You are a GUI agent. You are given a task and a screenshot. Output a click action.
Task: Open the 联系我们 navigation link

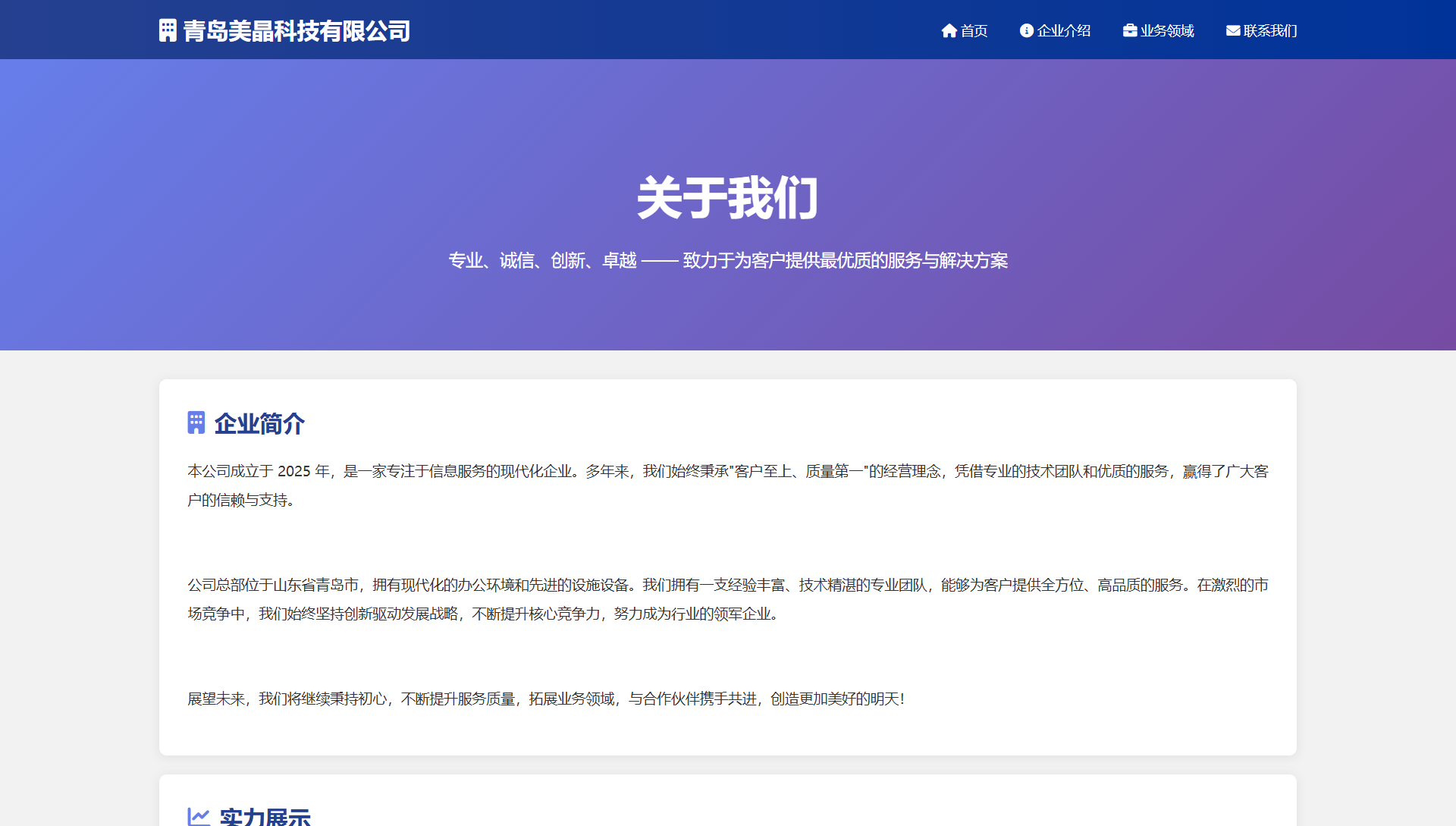1269,30
